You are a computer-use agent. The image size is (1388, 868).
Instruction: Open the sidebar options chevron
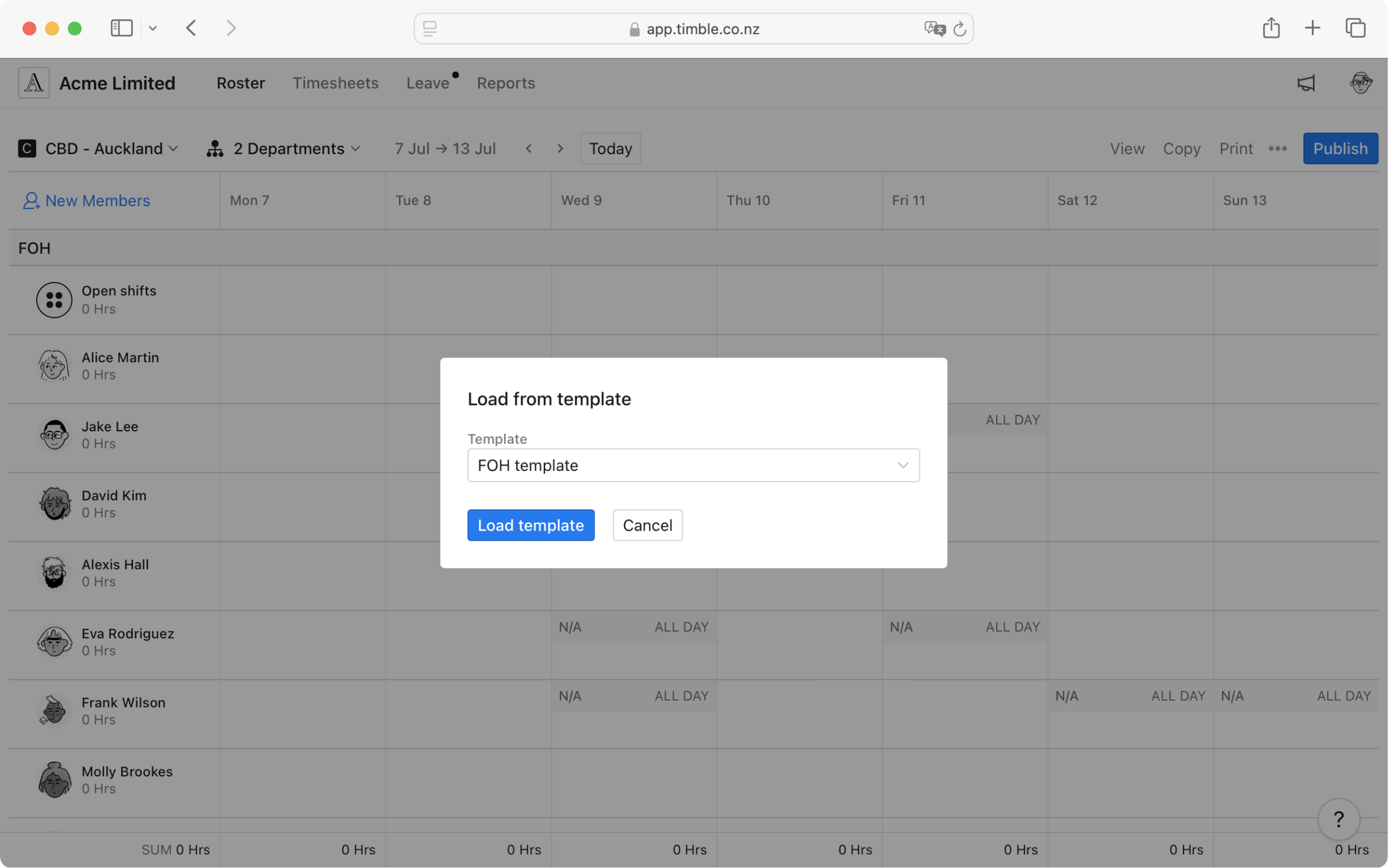[153, 28]
